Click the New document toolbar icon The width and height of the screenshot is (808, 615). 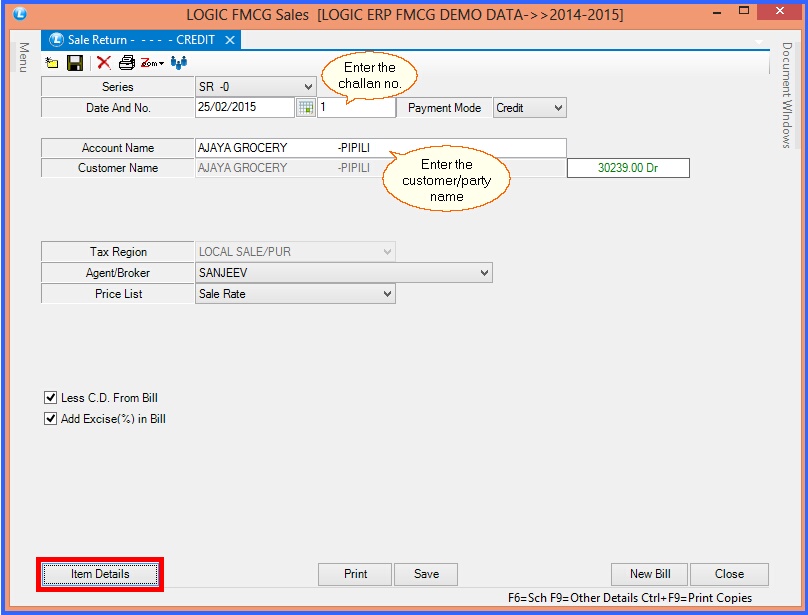[x=52, y=63]
